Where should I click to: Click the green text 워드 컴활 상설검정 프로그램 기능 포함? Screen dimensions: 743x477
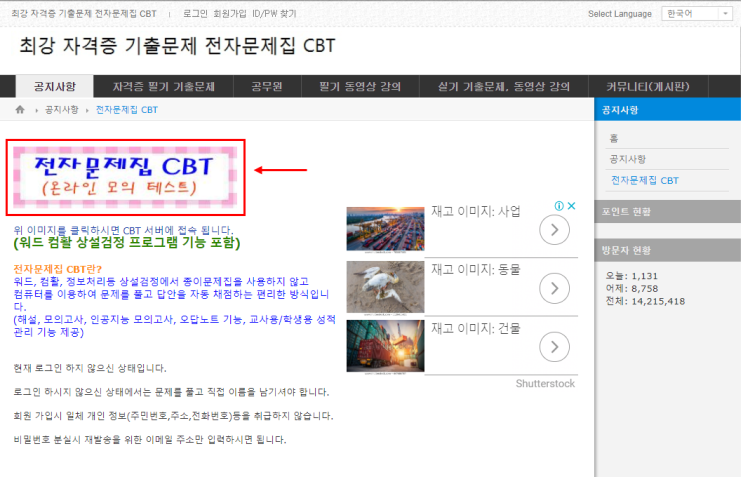127,243
